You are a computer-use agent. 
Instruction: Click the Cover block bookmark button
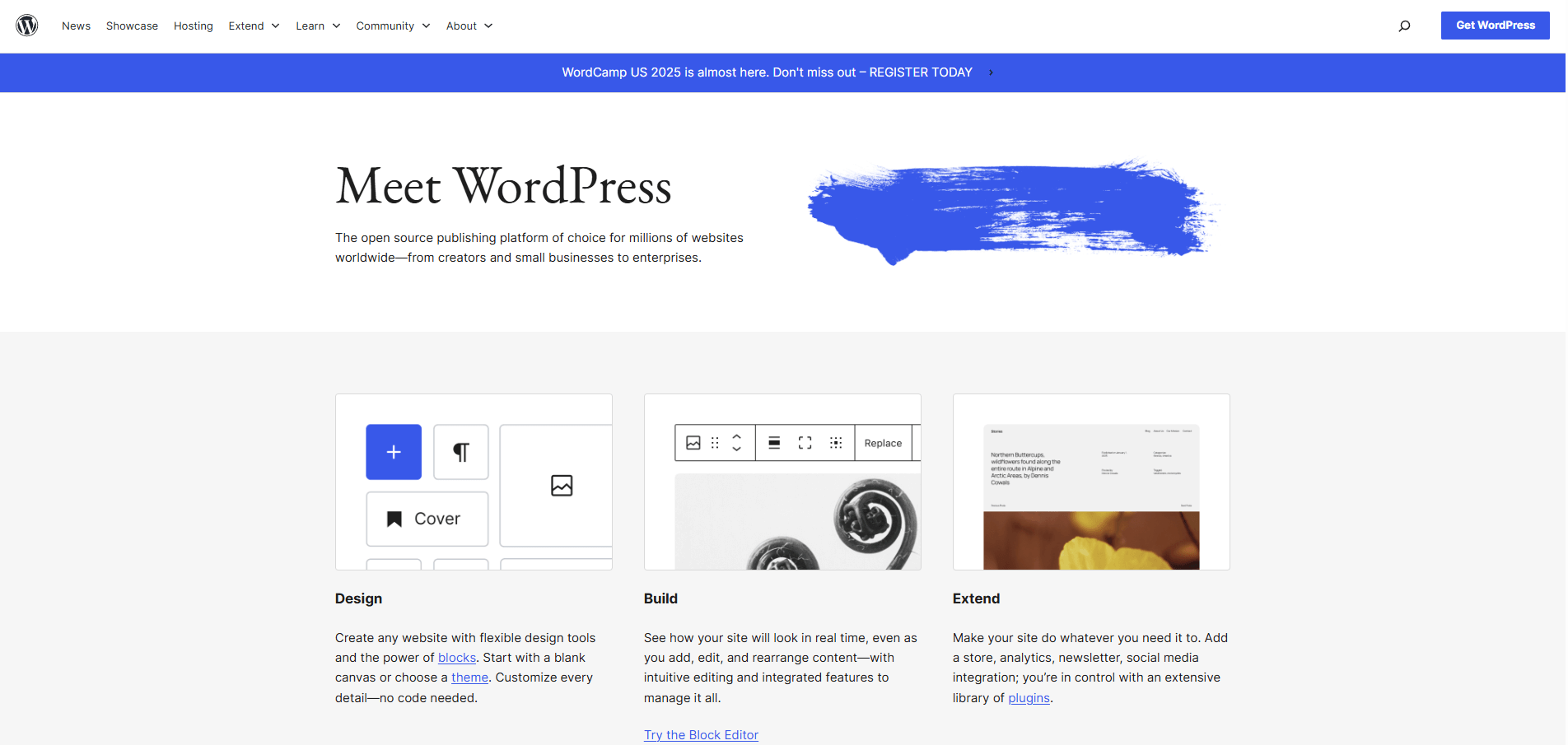[x=427, y=519]
